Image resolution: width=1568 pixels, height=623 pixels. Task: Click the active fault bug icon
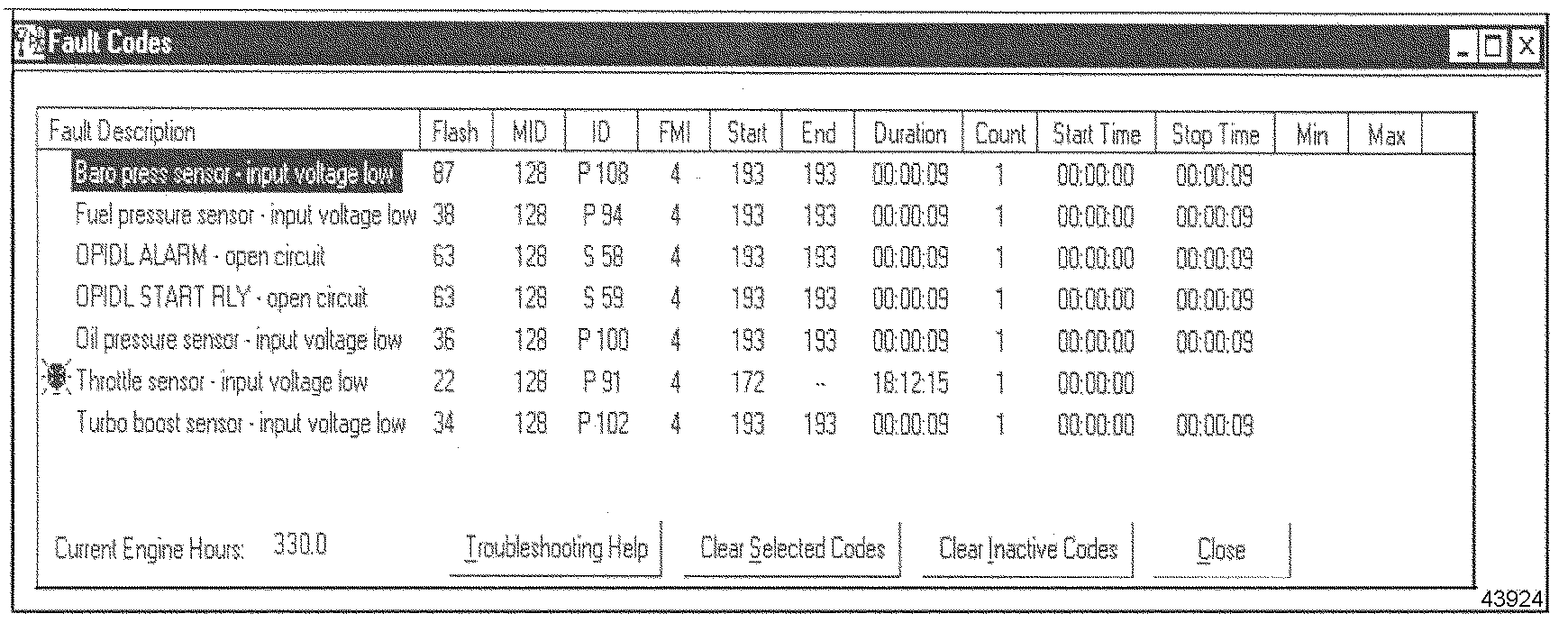56,381
